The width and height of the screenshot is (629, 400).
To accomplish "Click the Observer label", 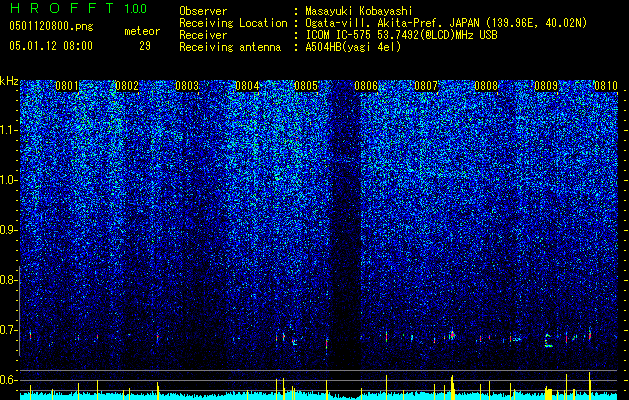I will (203, 11).
